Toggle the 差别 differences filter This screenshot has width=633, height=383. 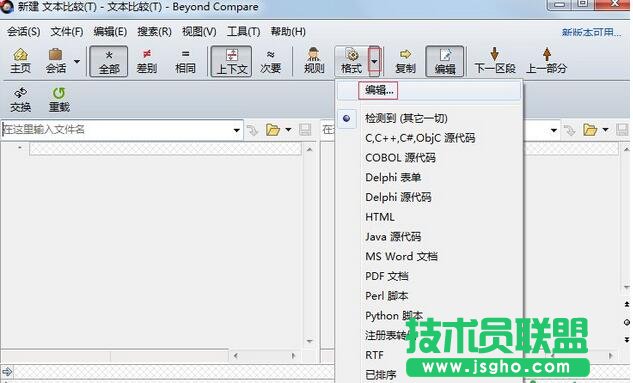147,61
